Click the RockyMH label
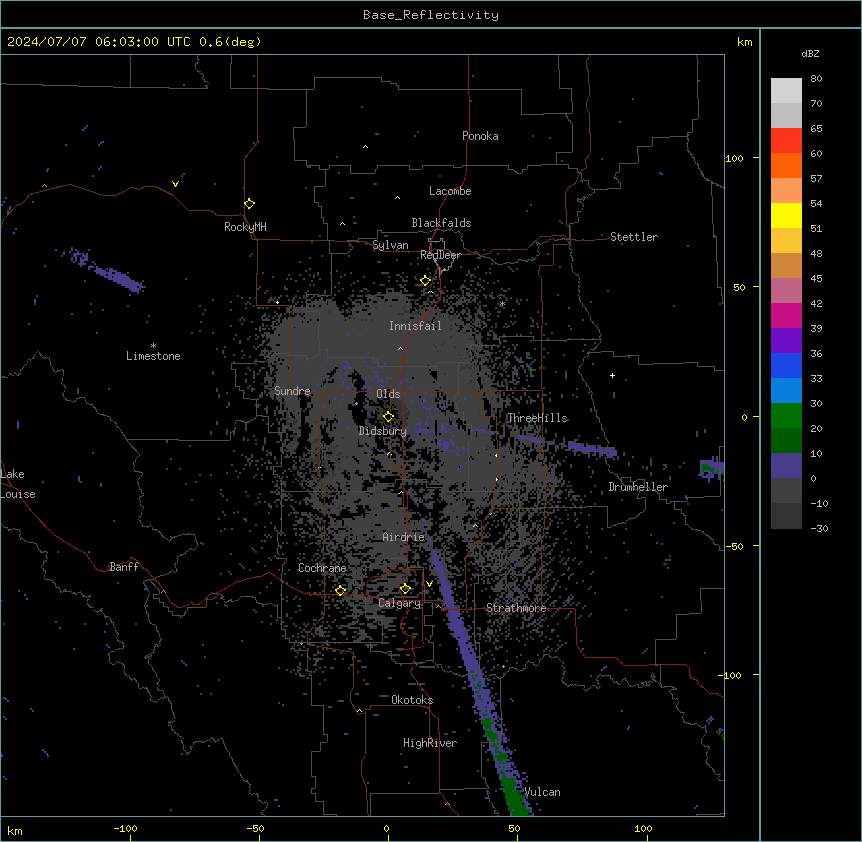 pyautogui.click(x=245, y=226)
